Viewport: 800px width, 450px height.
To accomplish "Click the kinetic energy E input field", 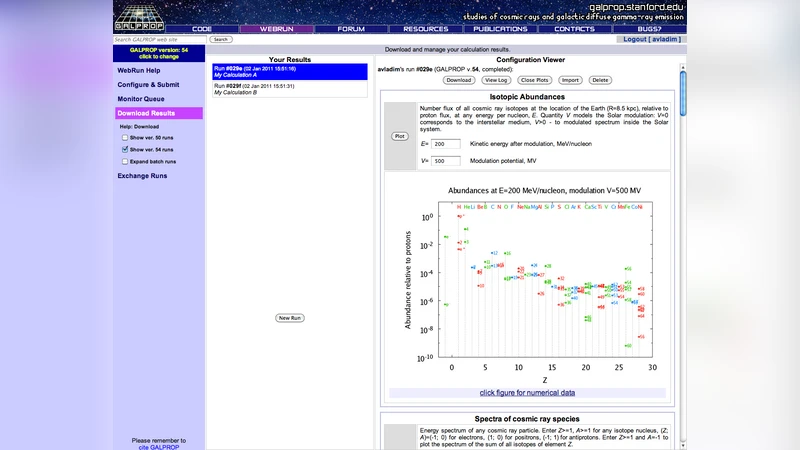I will point(445,144).
